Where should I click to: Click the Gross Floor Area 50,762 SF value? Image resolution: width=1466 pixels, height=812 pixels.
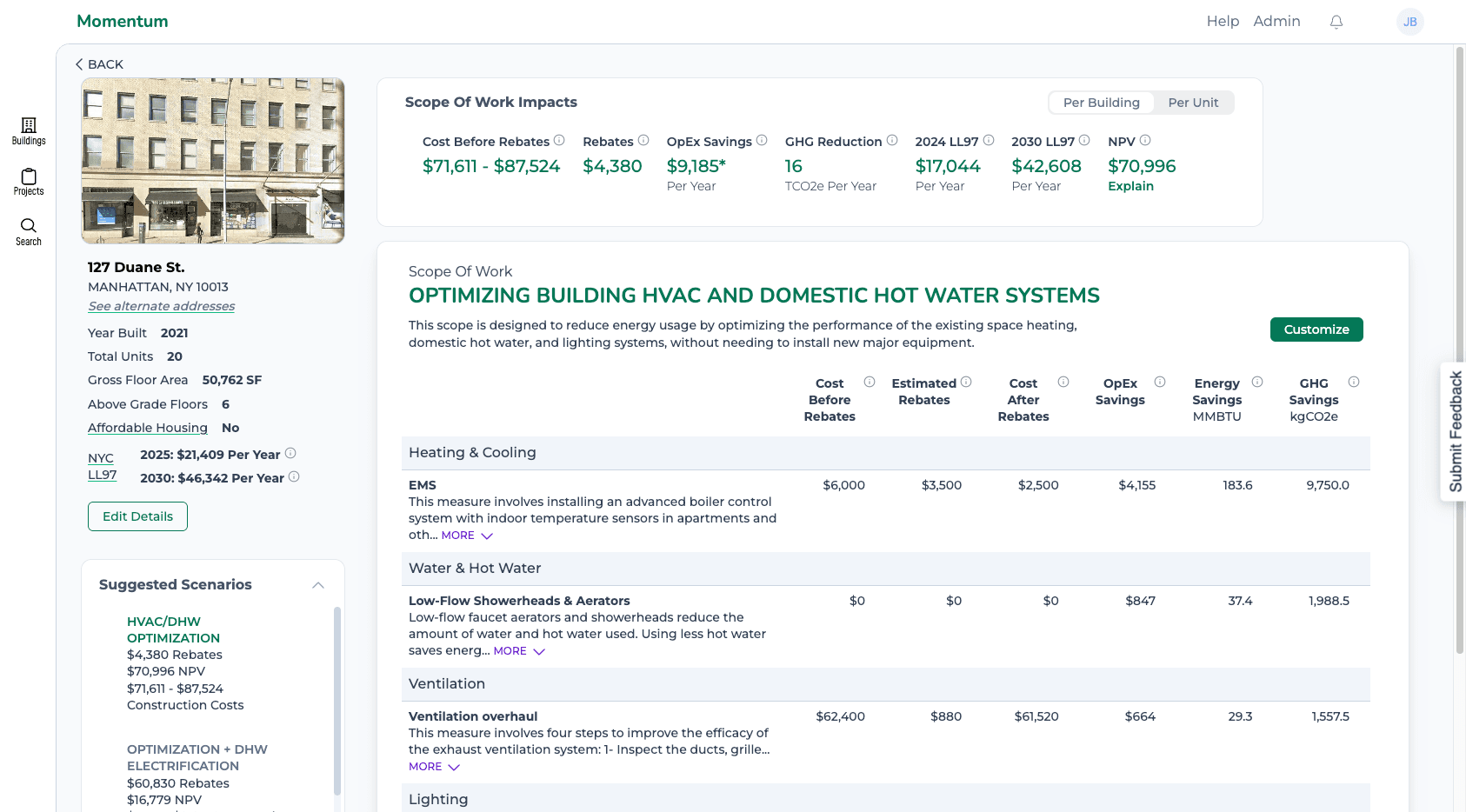232,380
